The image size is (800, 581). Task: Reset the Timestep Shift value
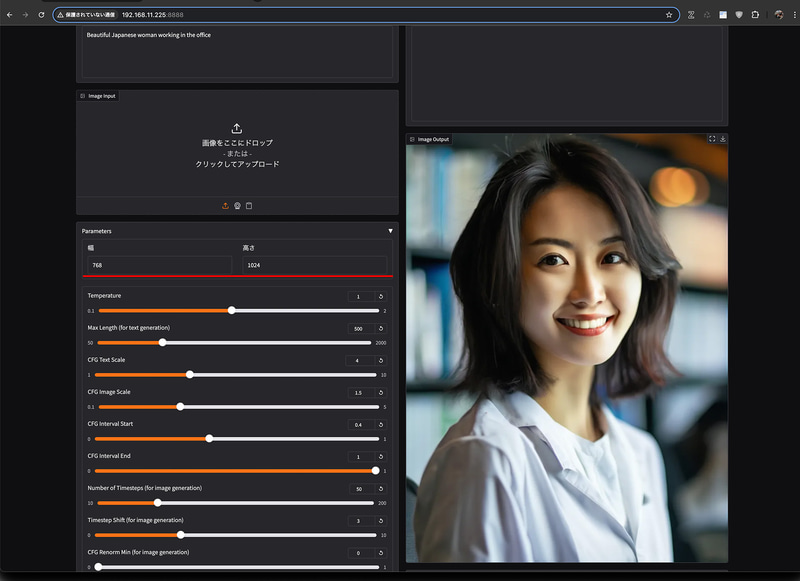(x=381, y=521)
